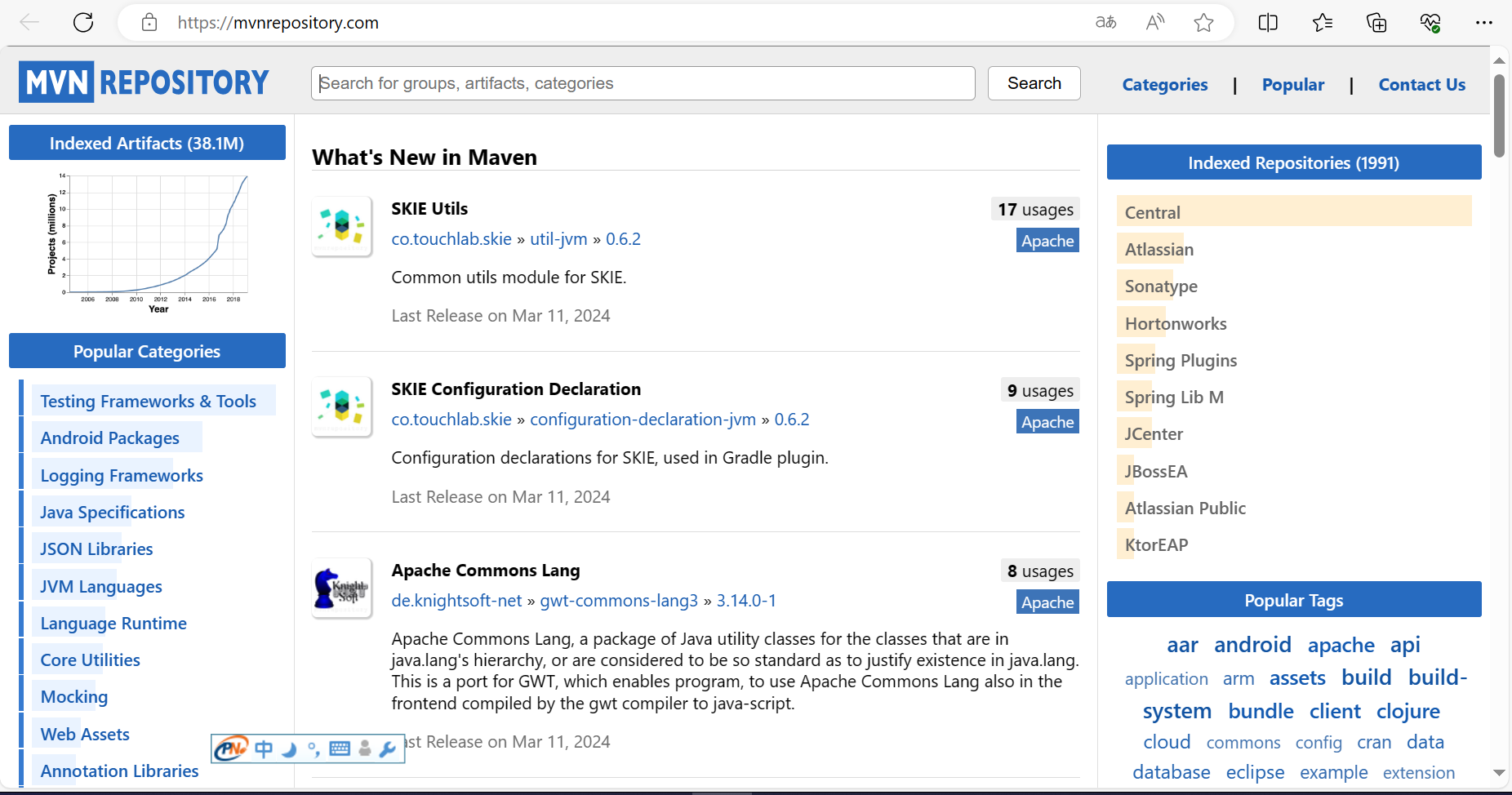Open the gwt-commons-lang3 artifact link
This screenshot has width=1512, height=795.
tap(619, 601)
